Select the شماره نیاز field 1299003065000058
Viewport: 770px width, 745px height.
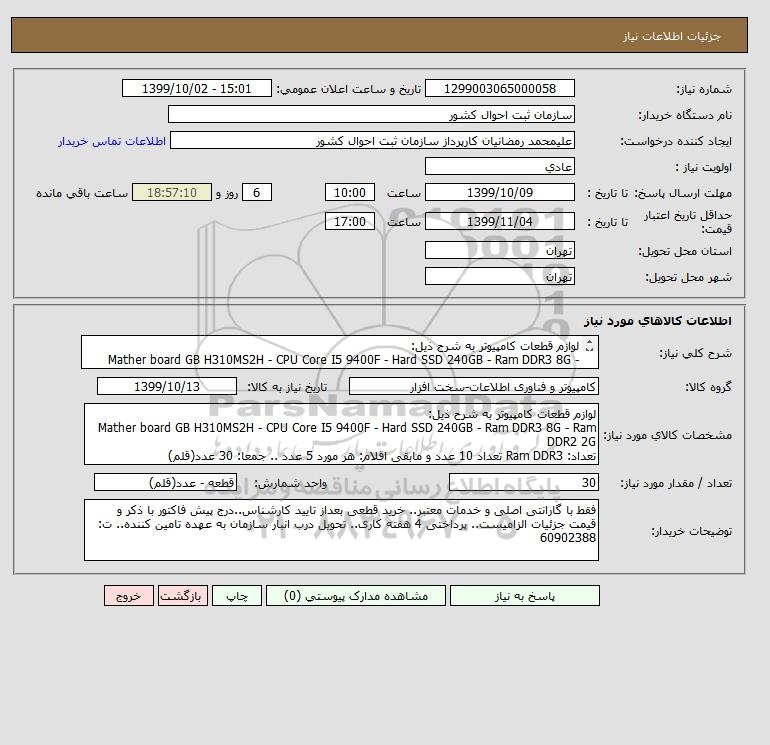tap(499, 89)
